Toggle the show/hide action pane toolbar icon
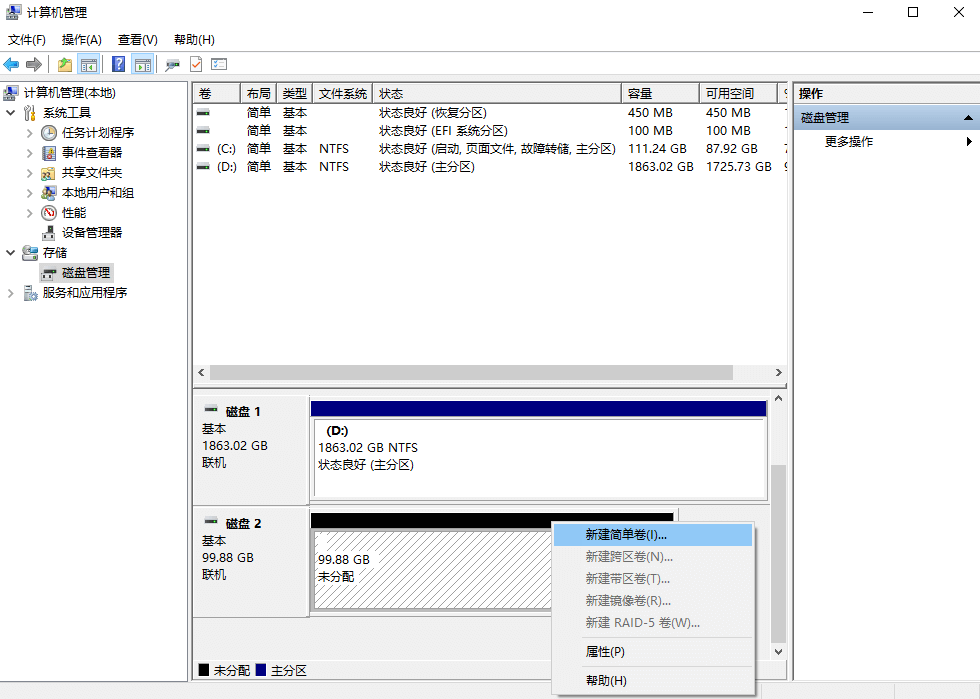This screenshot has width=980, height=699. tap(143, 64)
